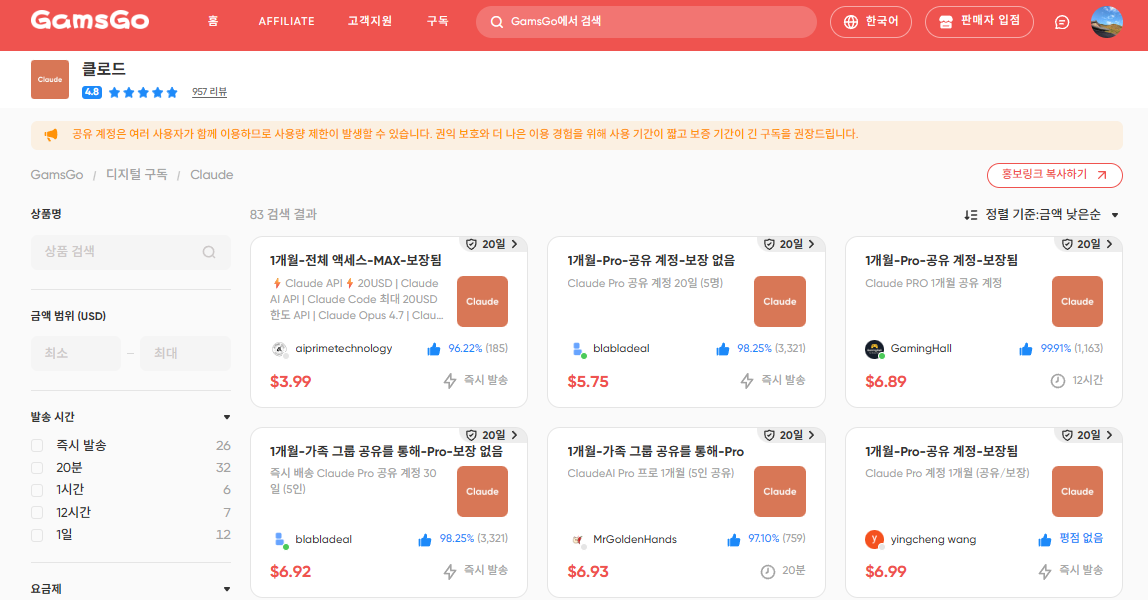
Task: Check the 20분 delivery filter
Action: [37, 468]
